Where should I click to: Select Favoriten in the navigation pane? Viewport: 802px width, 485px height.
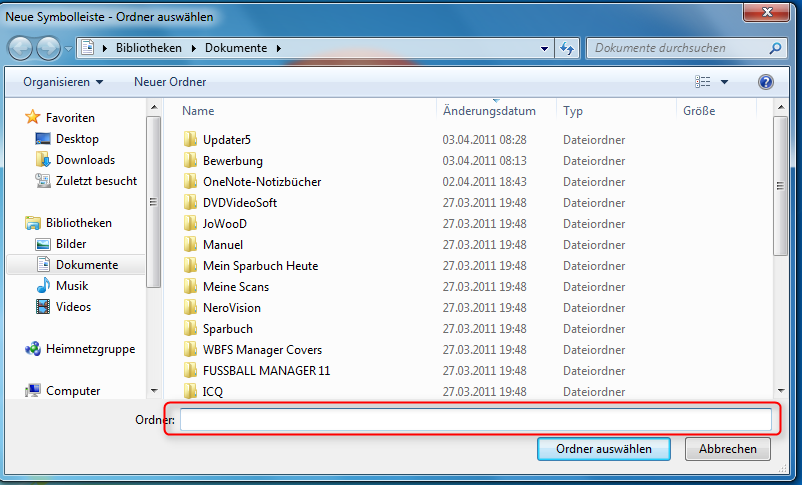[70, 118]
